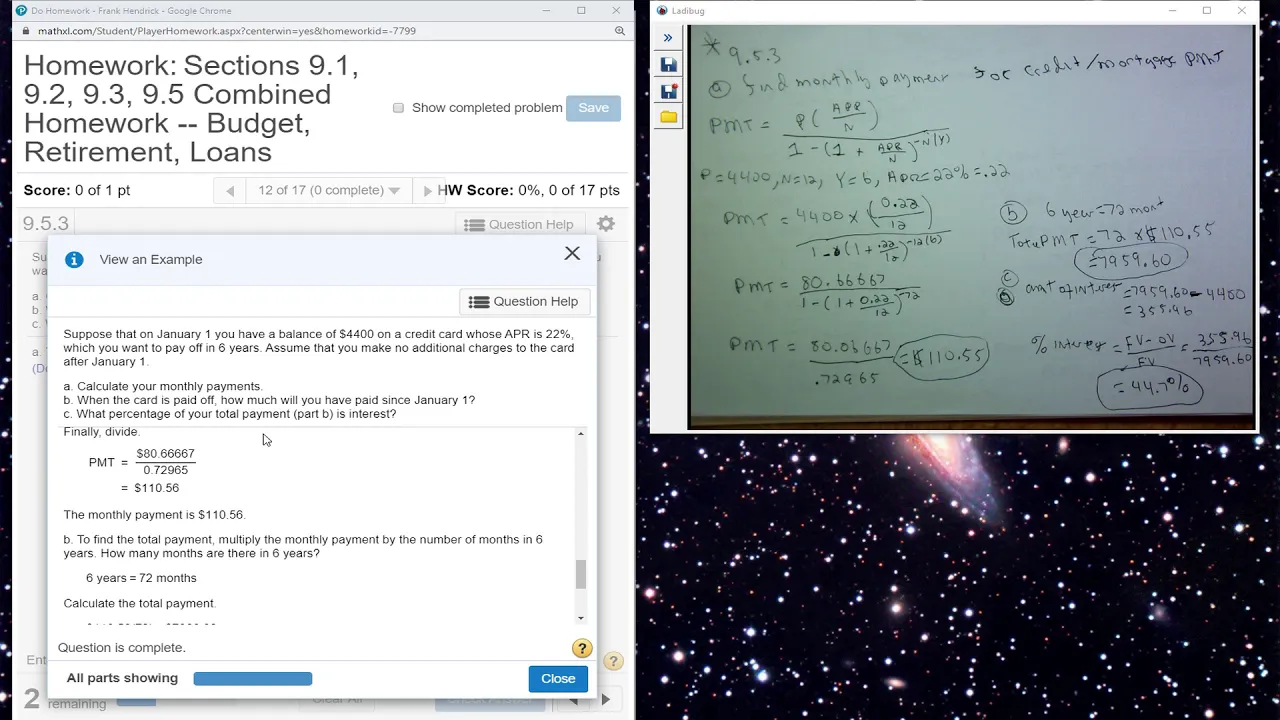1280x720 pixels.
Task: Click the '$80.66667' numerator in formula
Action: (x=165, y=454)
